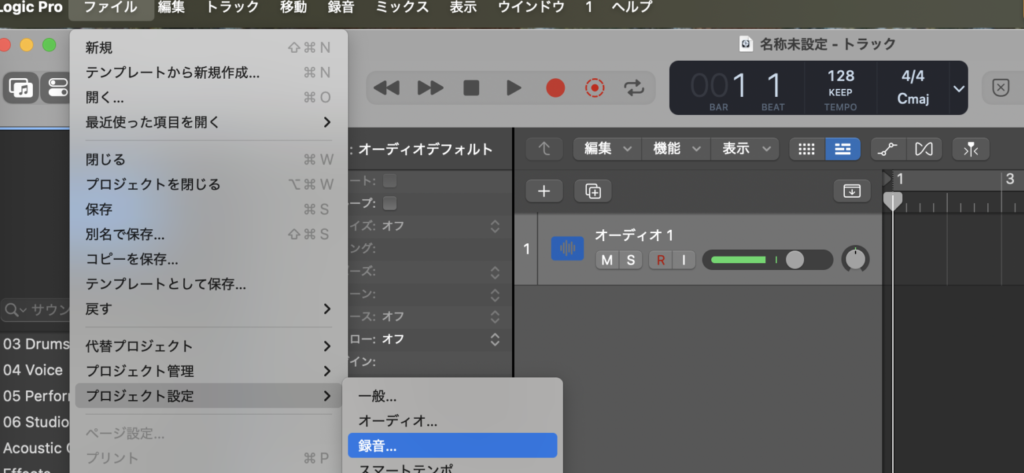The height and width of the screenshot is (473, 1024).
Task: Click the Fast Forward transport button
Action: 430,88
